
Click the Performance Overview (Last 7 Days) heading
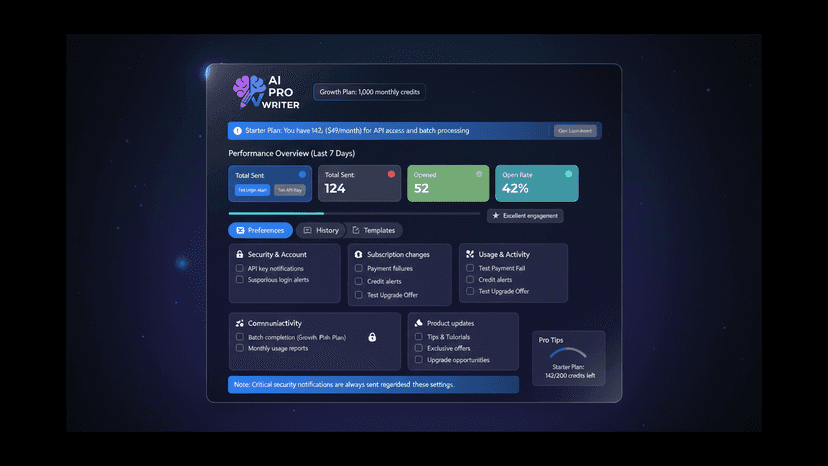291,153
